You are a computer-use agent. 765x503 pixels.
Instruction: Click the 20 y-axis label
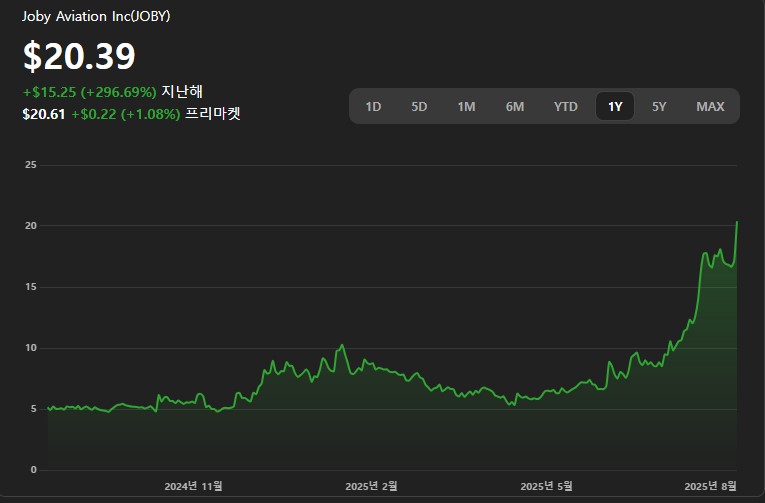point(31,225)
